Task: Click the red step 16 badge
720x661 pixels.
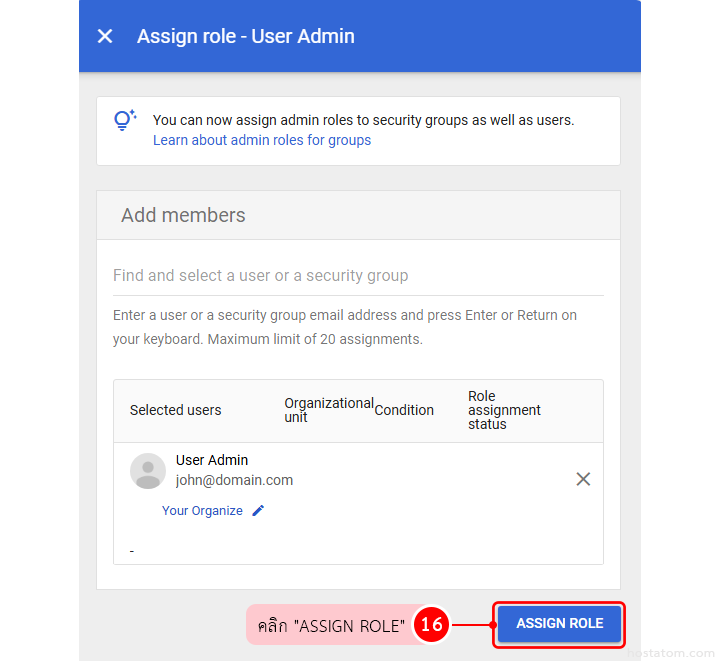Action: 431,625
